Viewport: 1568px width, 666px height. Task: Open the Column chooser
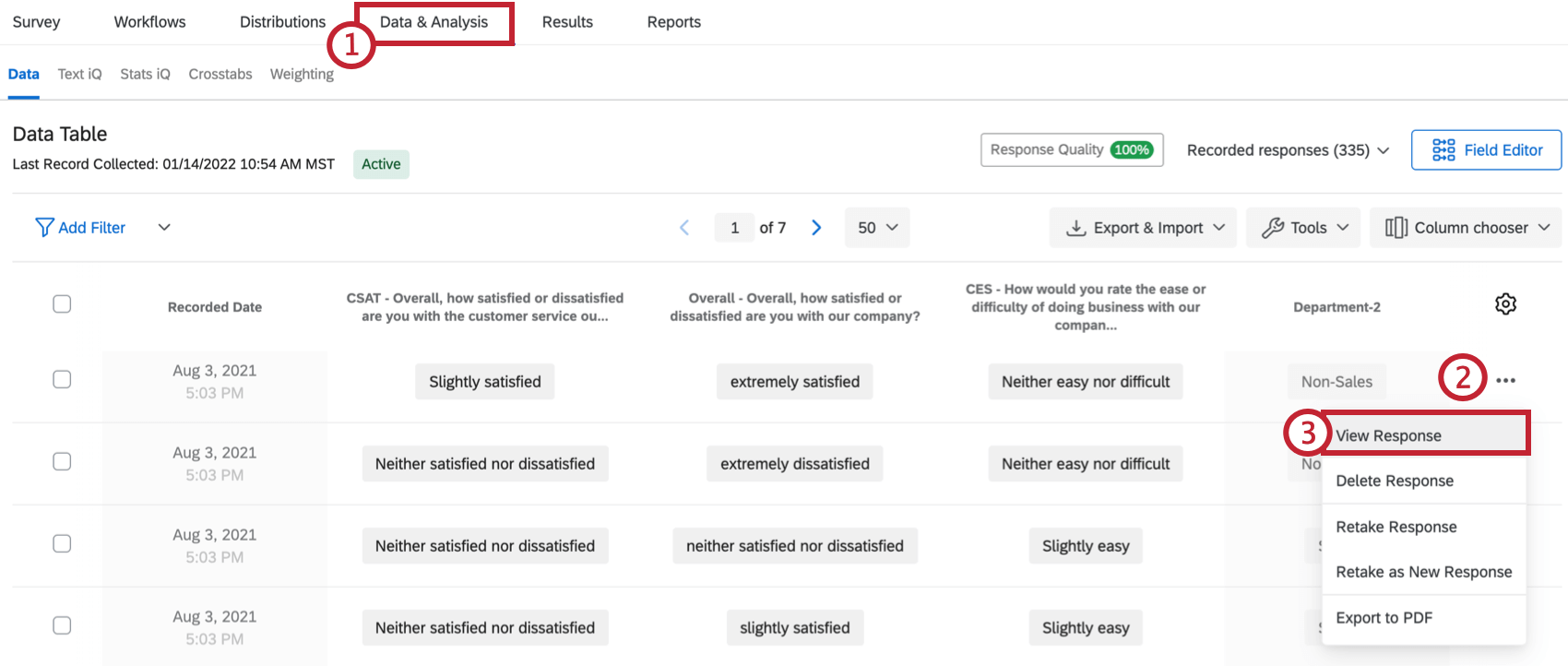tap(1466, 228)
